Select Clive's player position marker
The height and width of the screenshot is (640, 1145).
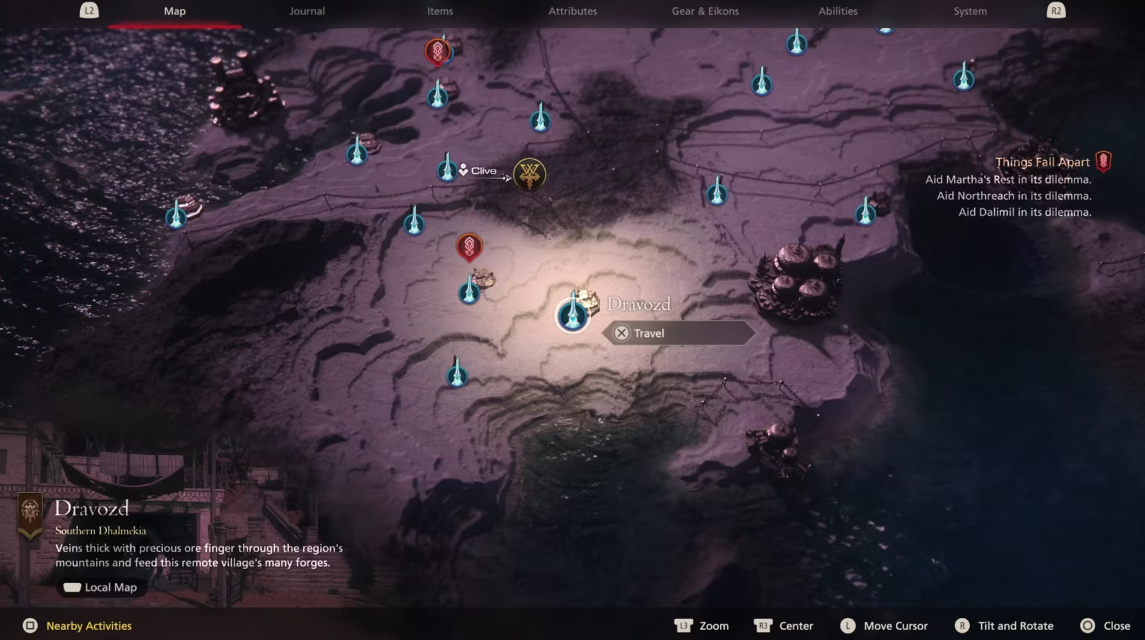463,170
